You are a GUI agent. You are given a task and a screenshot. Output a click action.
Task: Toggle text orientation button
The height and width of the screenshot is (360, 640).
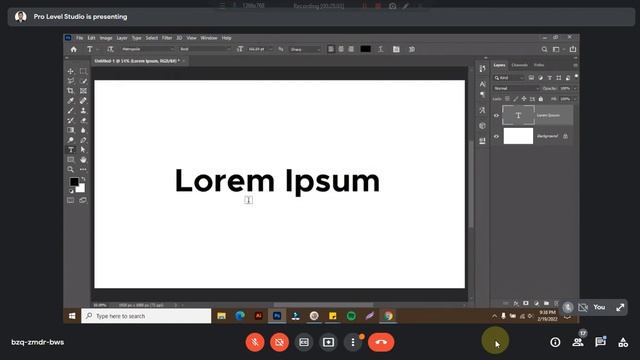click(110, 49)
